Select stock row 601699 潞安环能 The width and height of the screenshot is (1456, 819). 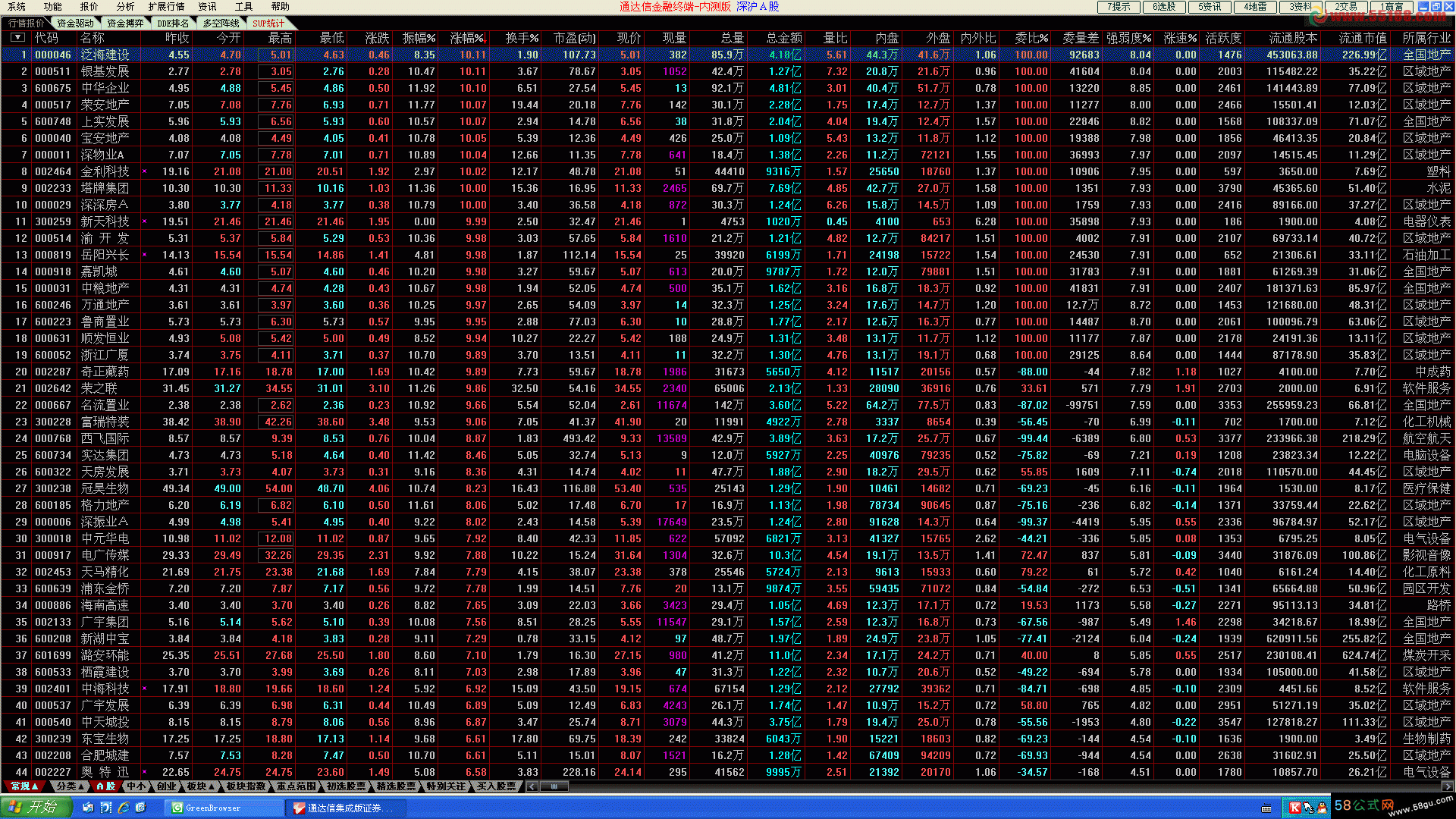[x=728, y=655]
